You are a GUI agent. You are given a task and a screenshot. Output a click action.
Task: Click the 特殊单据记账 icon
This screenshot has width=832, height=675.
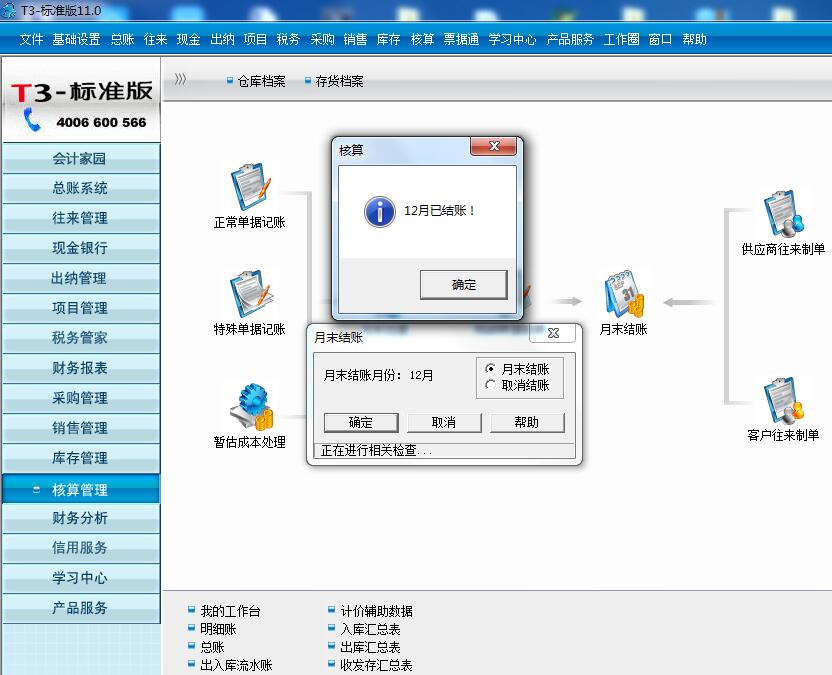click(249, 294)
